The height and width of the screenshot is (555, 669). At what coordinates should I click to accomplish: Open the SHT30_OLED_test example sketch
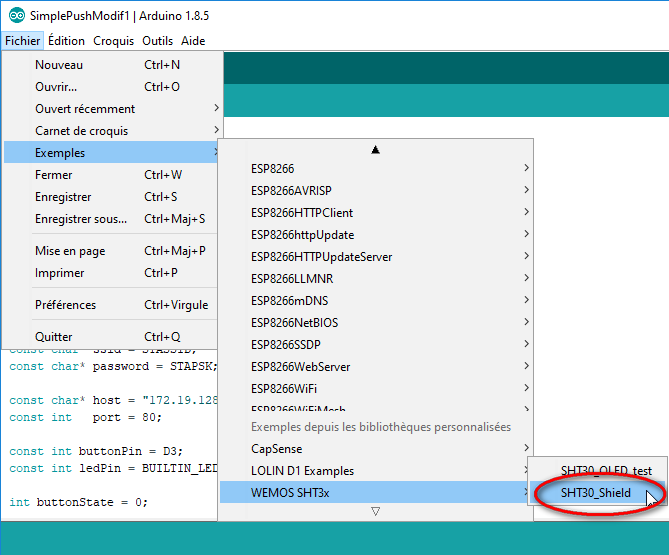(x=597, y=471)
